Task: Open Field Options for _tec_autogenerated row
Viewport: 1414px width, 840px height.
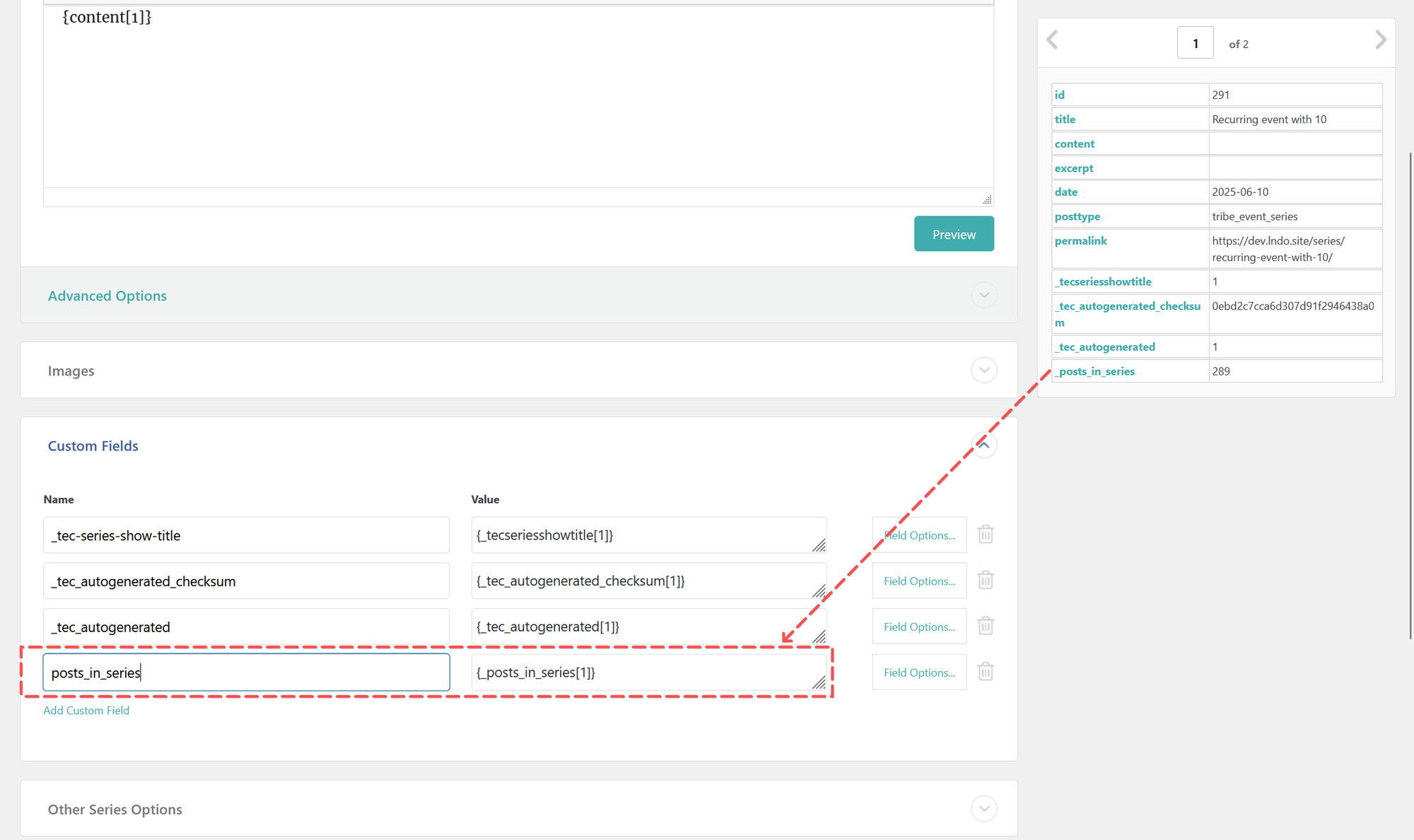Action: pyautogui.click(x=918, y=626)
